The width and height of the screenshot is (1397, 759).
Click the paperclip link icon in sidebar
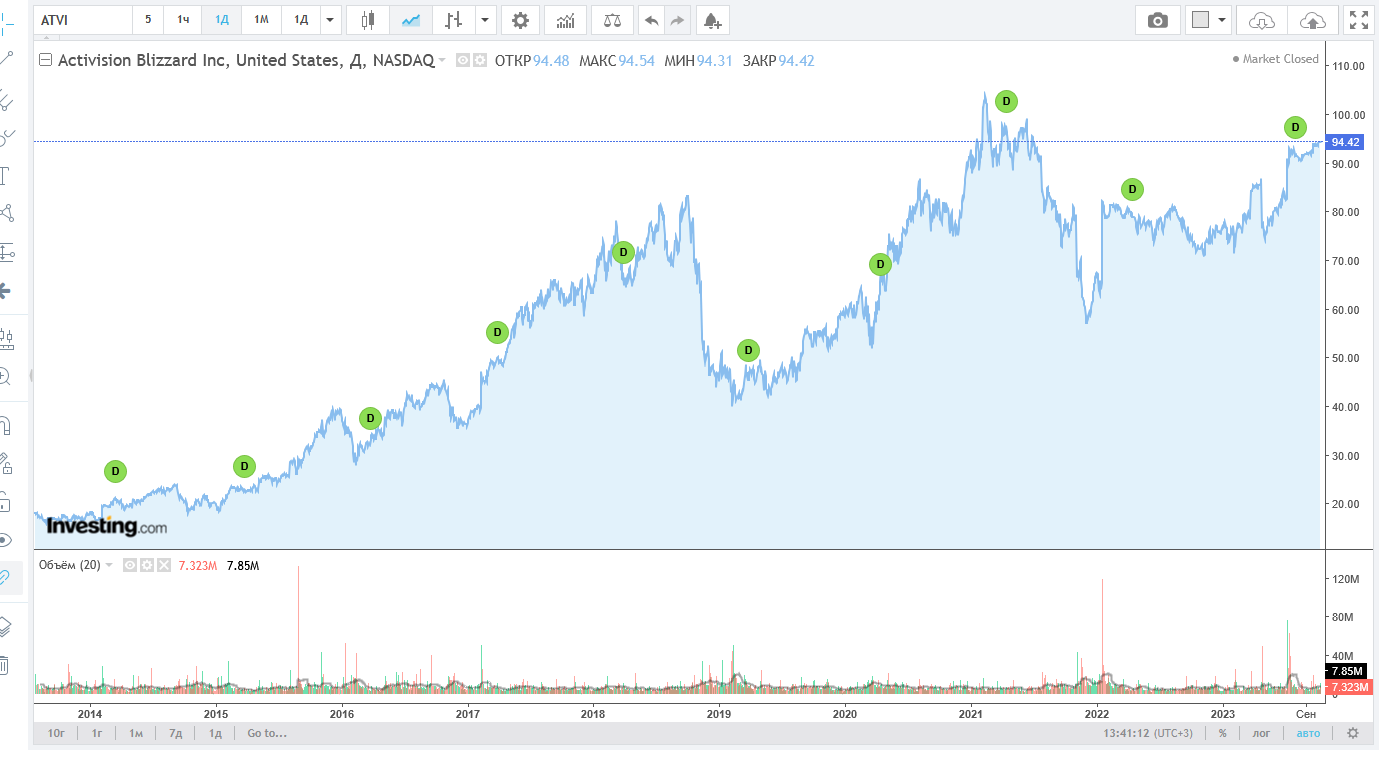point(6,577)
